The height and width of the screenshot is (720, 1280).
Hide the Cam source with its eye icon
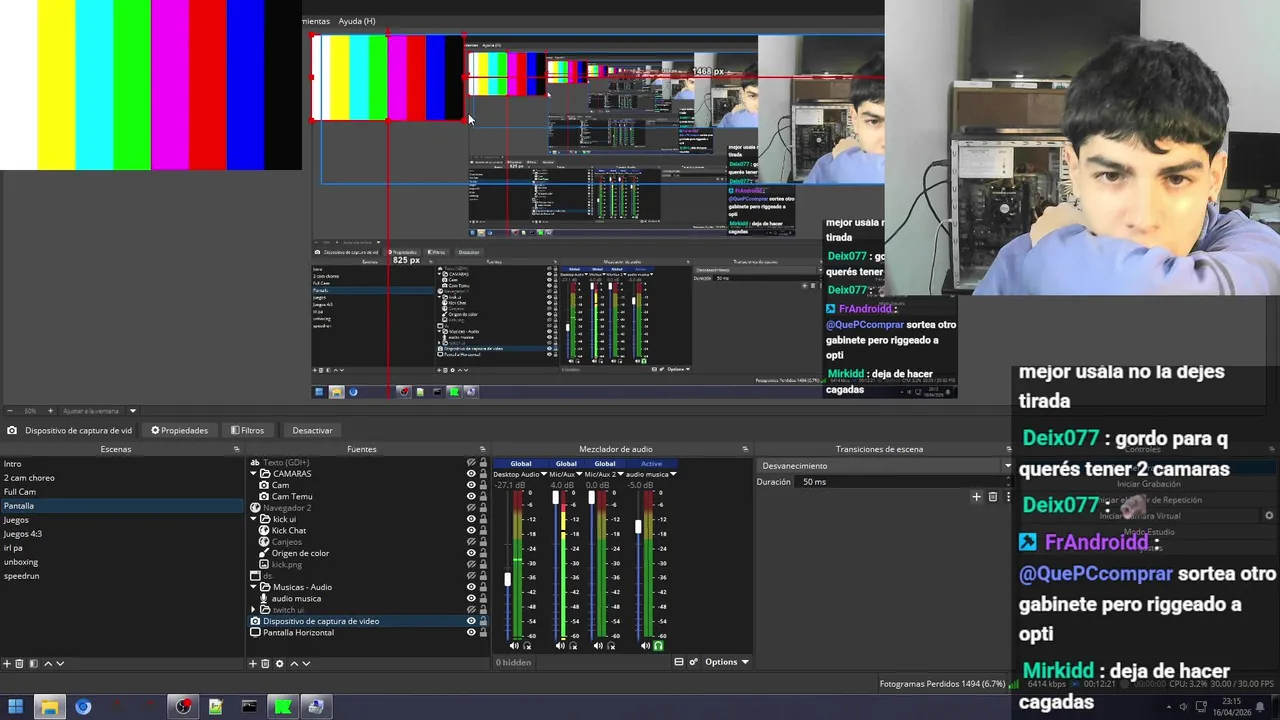471,485
